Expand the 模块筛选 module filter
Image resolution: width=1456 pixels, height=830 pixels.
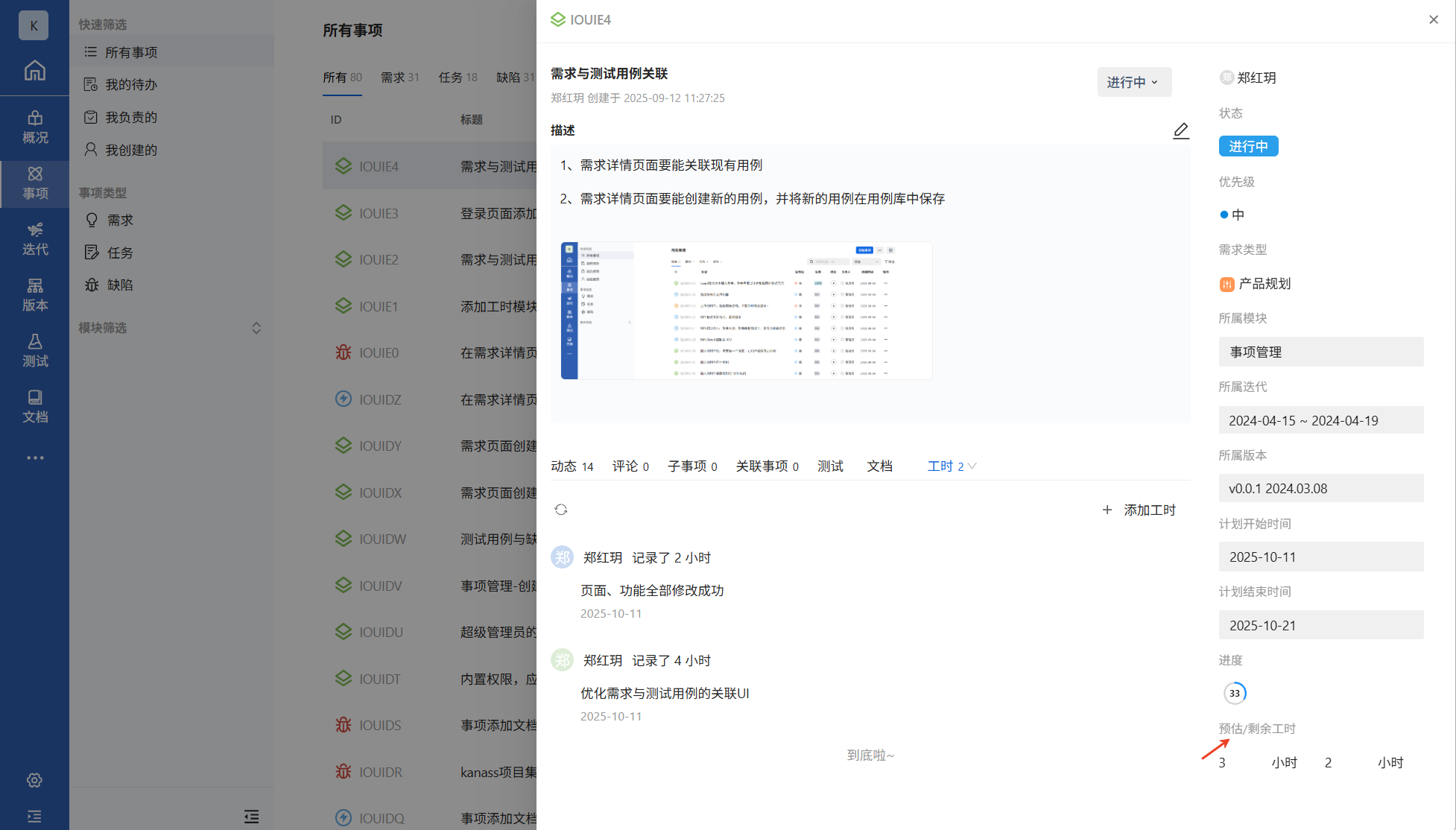point(256,328)
